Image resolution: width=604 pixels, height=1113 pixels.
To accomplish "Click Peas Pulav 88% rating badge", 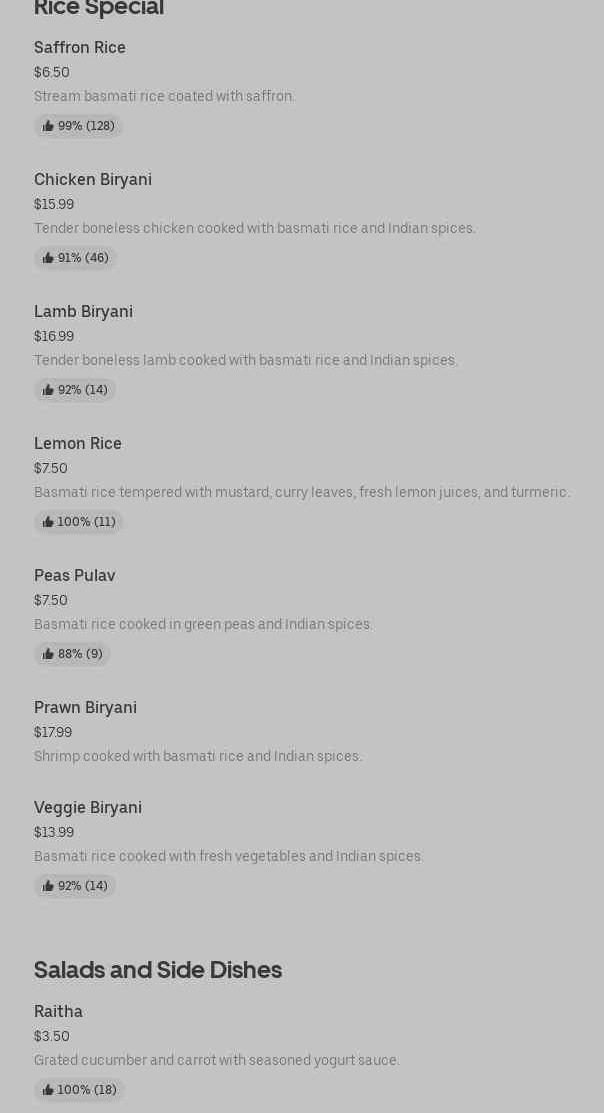I will pos(72,654).
